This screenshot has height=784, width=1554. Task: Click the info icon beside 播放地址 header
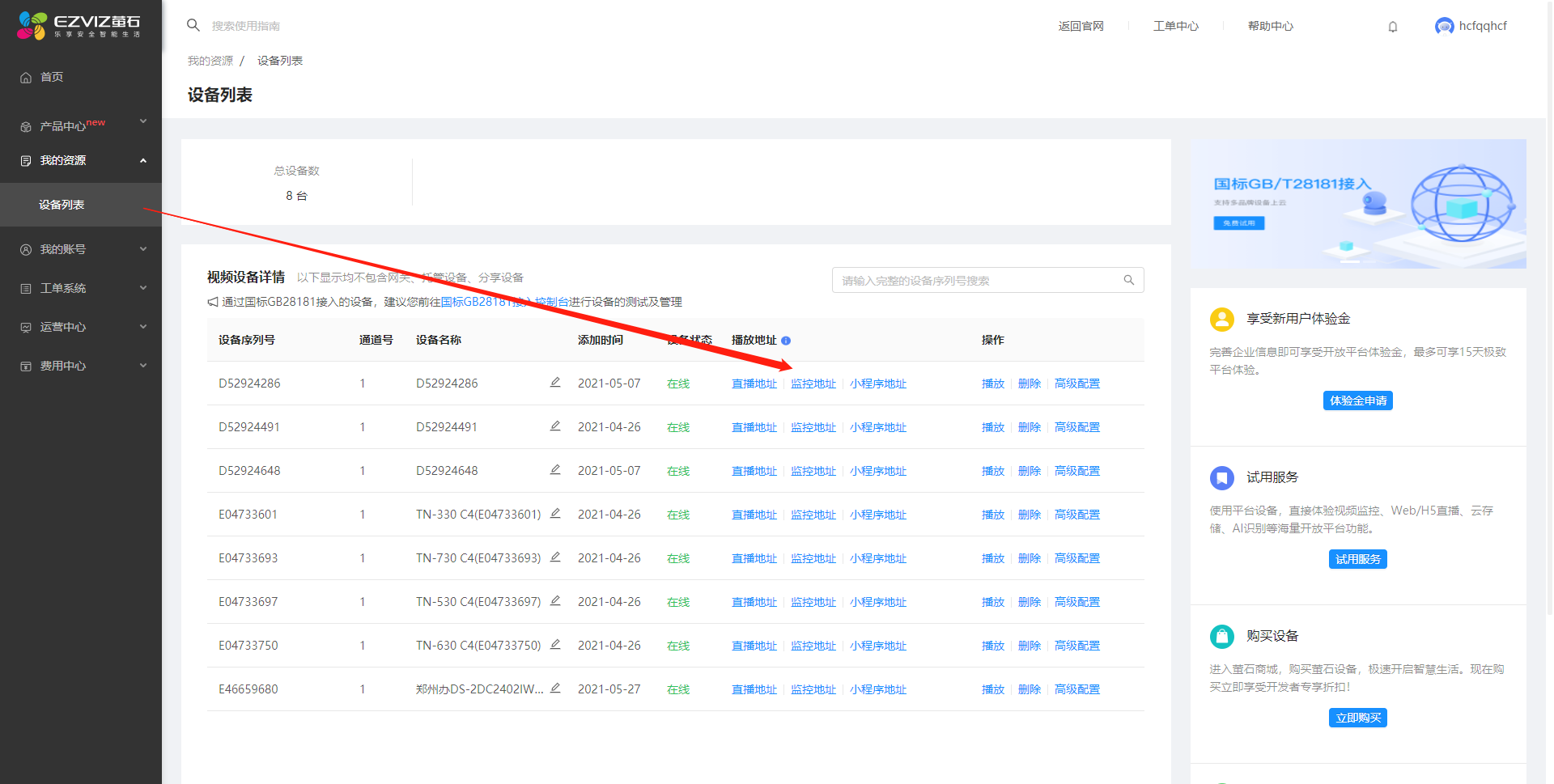(x=786, y=341)
